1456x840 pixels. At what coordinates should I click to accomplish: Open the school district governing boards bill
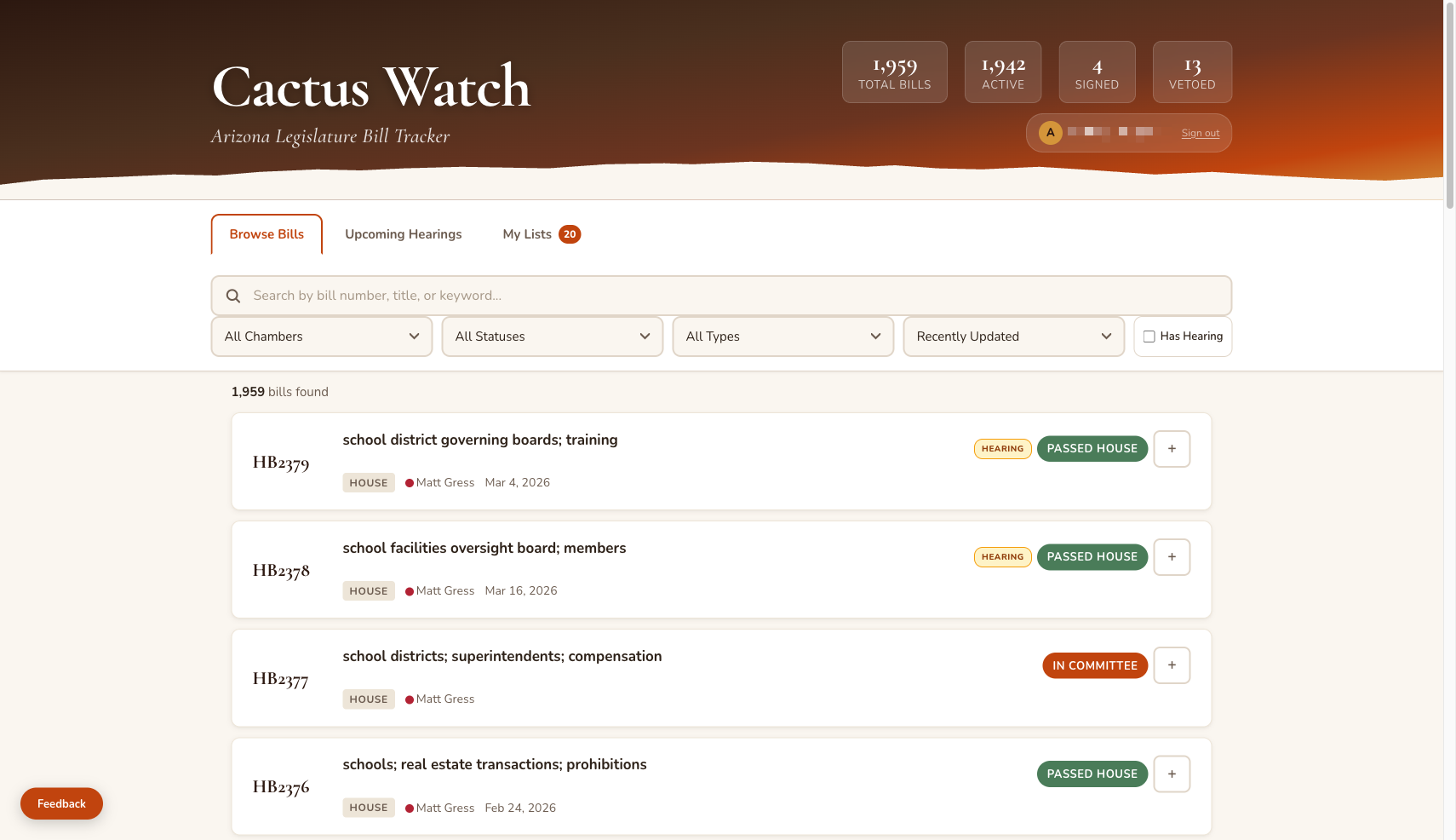tap(479, 440)
